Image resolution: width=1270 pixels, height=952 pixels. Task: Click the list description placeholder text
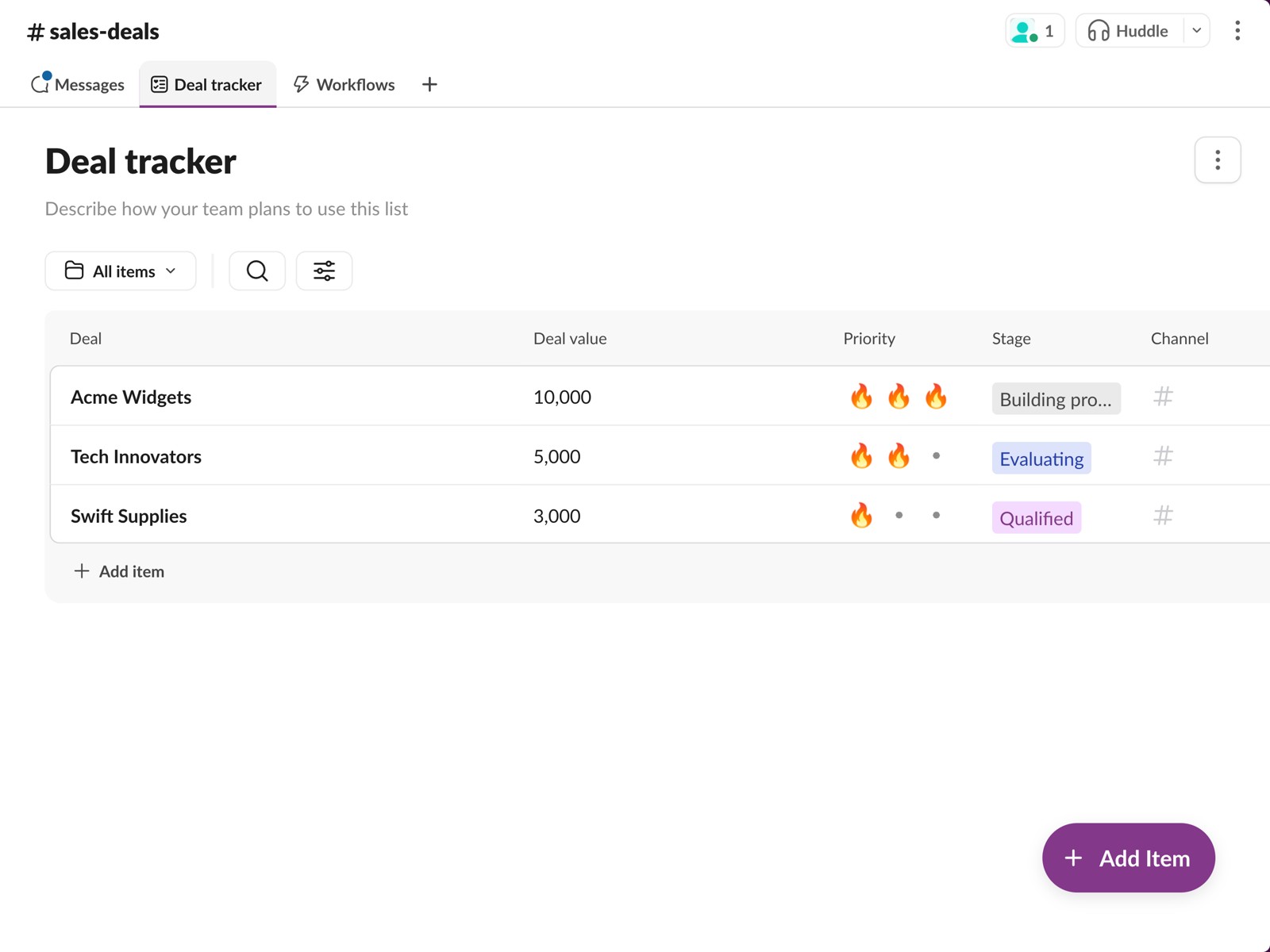(x=226, y=209)
